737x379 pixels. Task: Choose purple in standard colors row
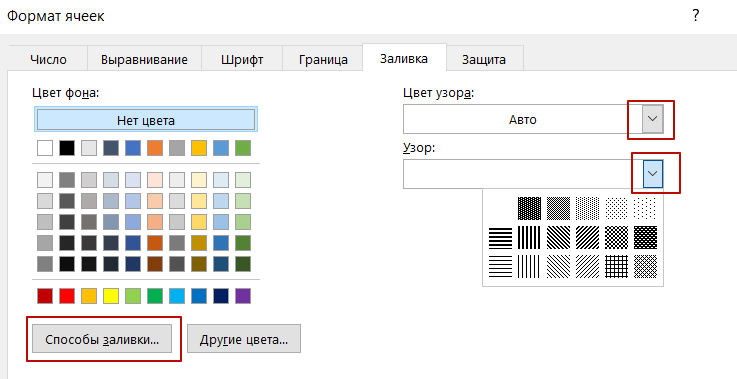tap(243, 296)
